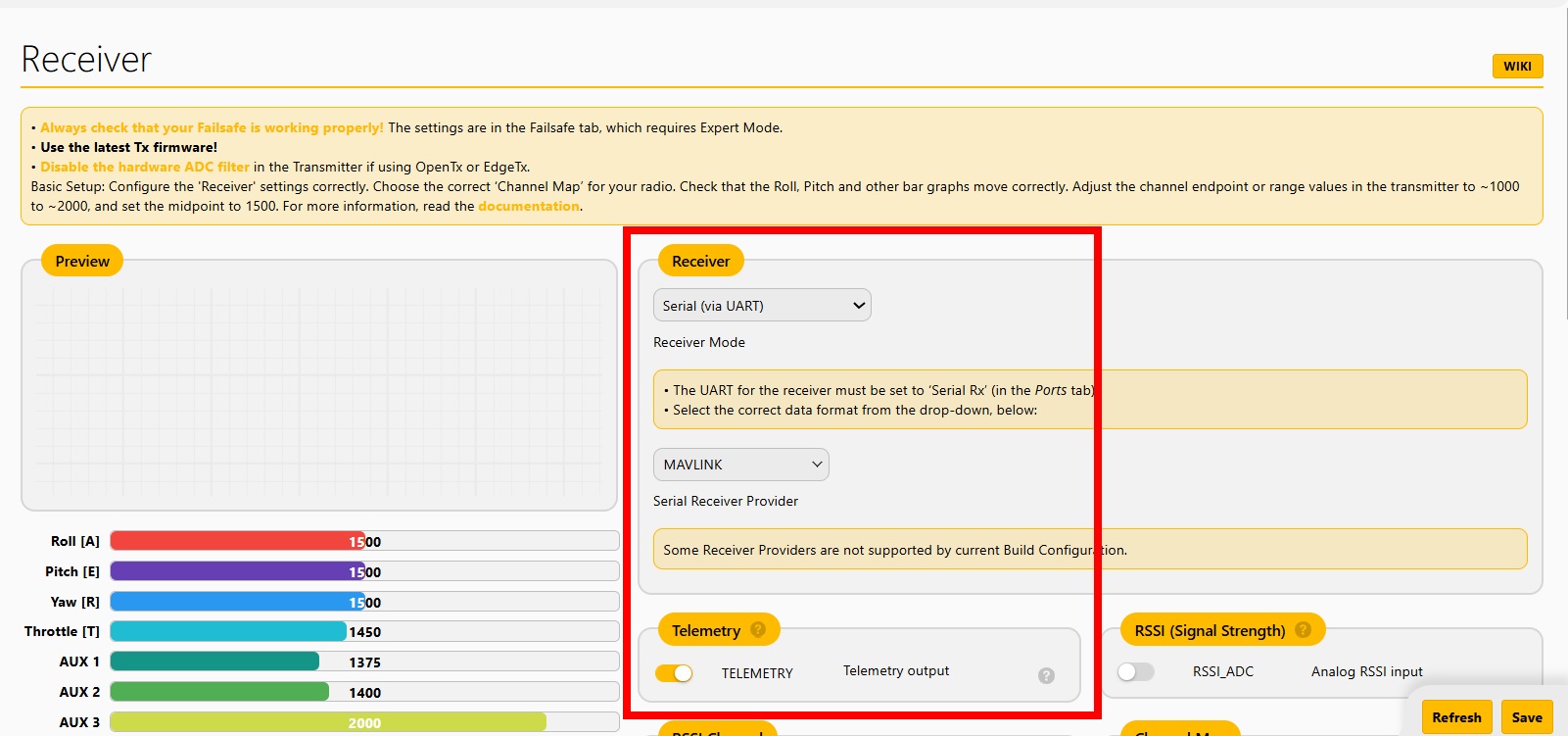Click the blue Yaw channel bar
The image size is (1568, 736).
tap(235, 602)
